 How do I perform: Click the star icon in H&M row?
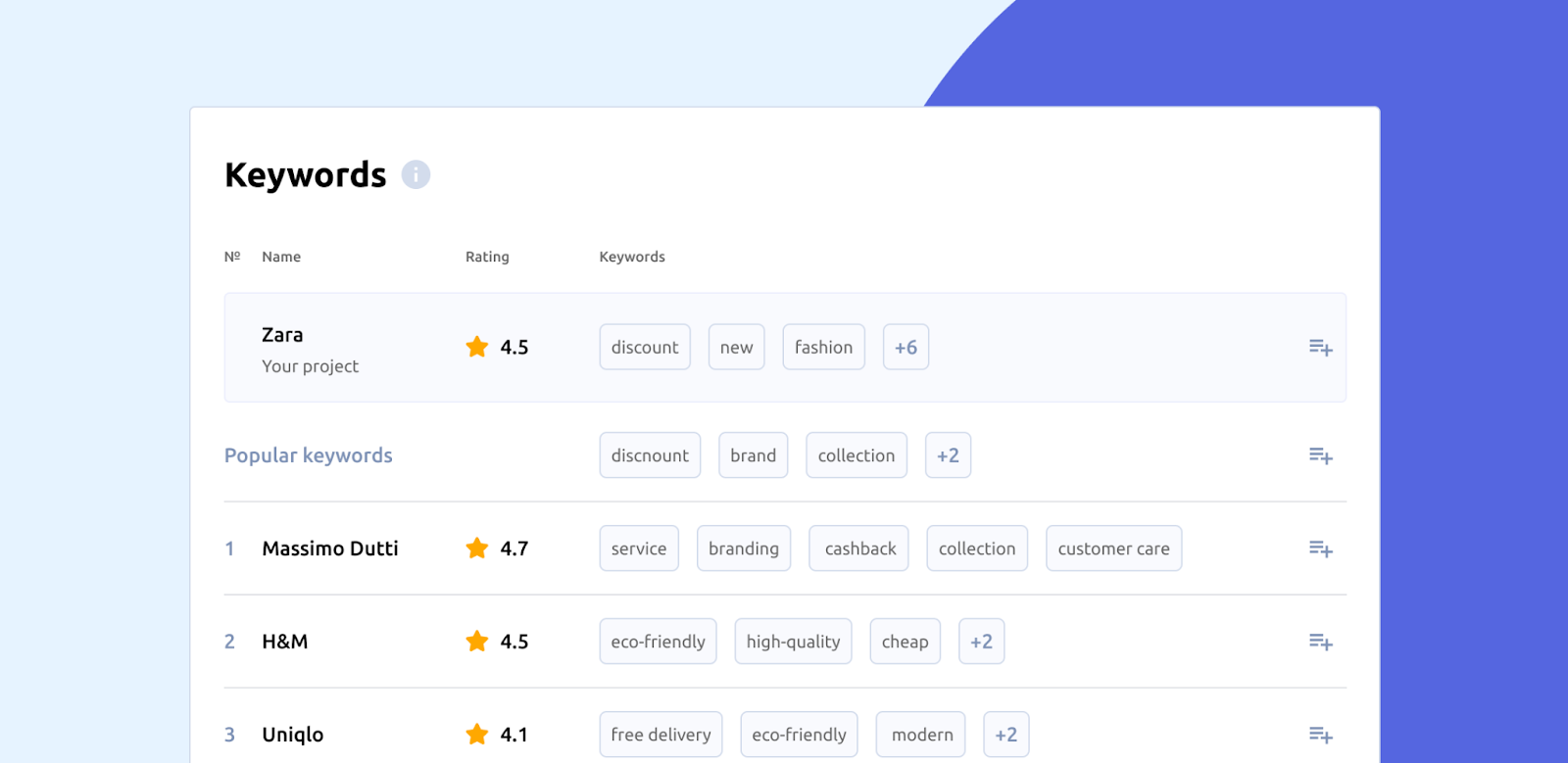(x=477, y=642)
